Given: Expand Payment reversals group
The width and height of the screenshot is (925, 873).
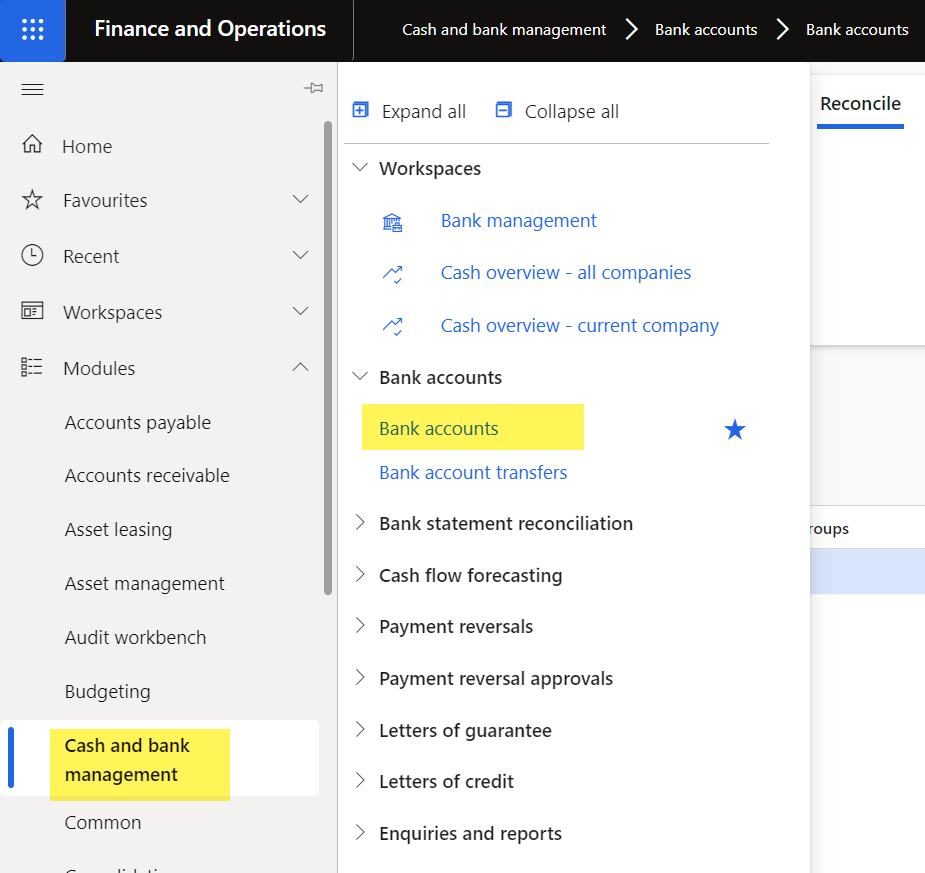Looking at the screenshot, I should (x=360, y=626).
